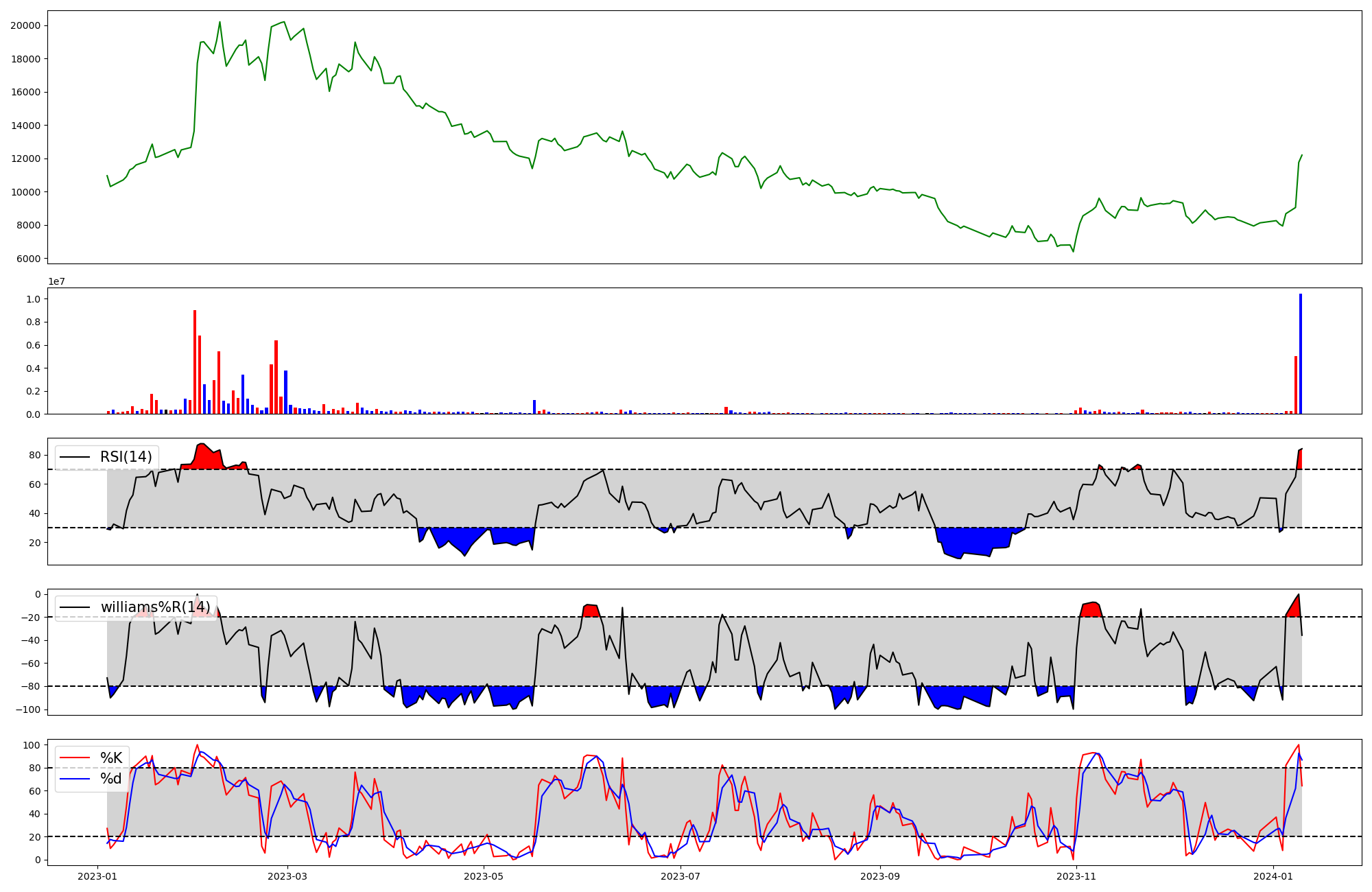Viewport: 1372px width, 892px height.
Task: Click the %d legend text
Action: [111, 778]
